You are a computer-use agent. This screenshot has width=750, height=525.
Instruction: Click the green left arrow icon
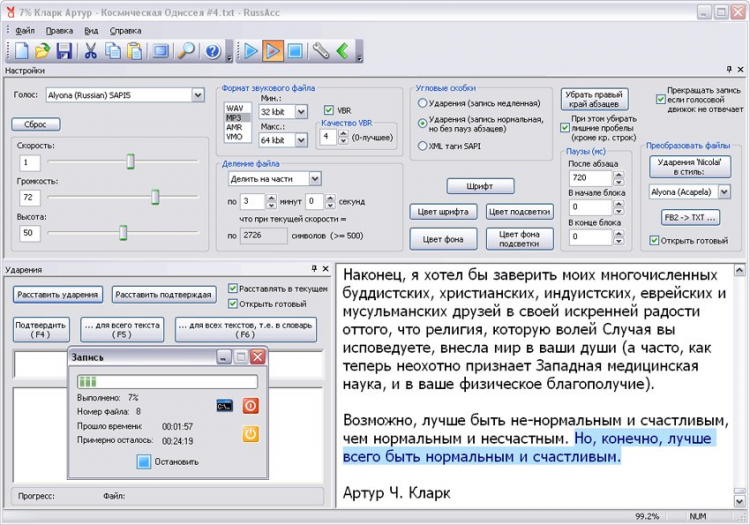click(342, 51)
